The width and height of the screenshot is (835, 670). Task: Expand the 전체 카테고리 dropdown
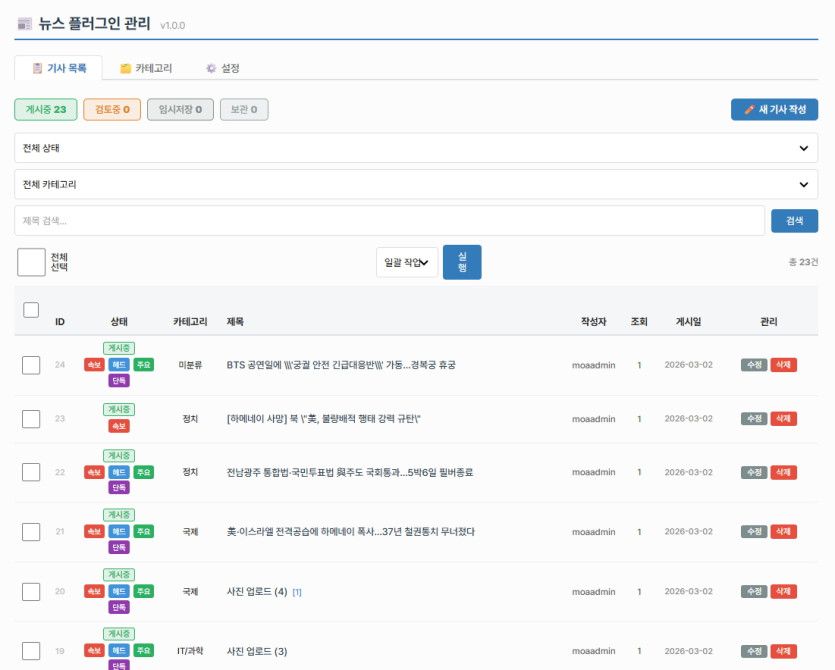[416, 185]
